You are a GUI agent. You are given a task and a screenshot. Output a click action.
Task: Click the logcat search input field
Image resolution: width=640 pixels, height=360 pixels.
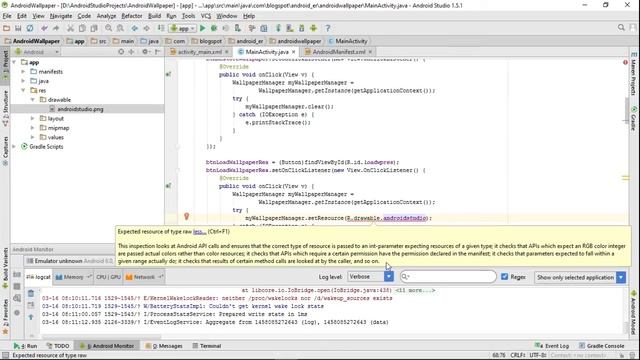[x=448, y=277]
